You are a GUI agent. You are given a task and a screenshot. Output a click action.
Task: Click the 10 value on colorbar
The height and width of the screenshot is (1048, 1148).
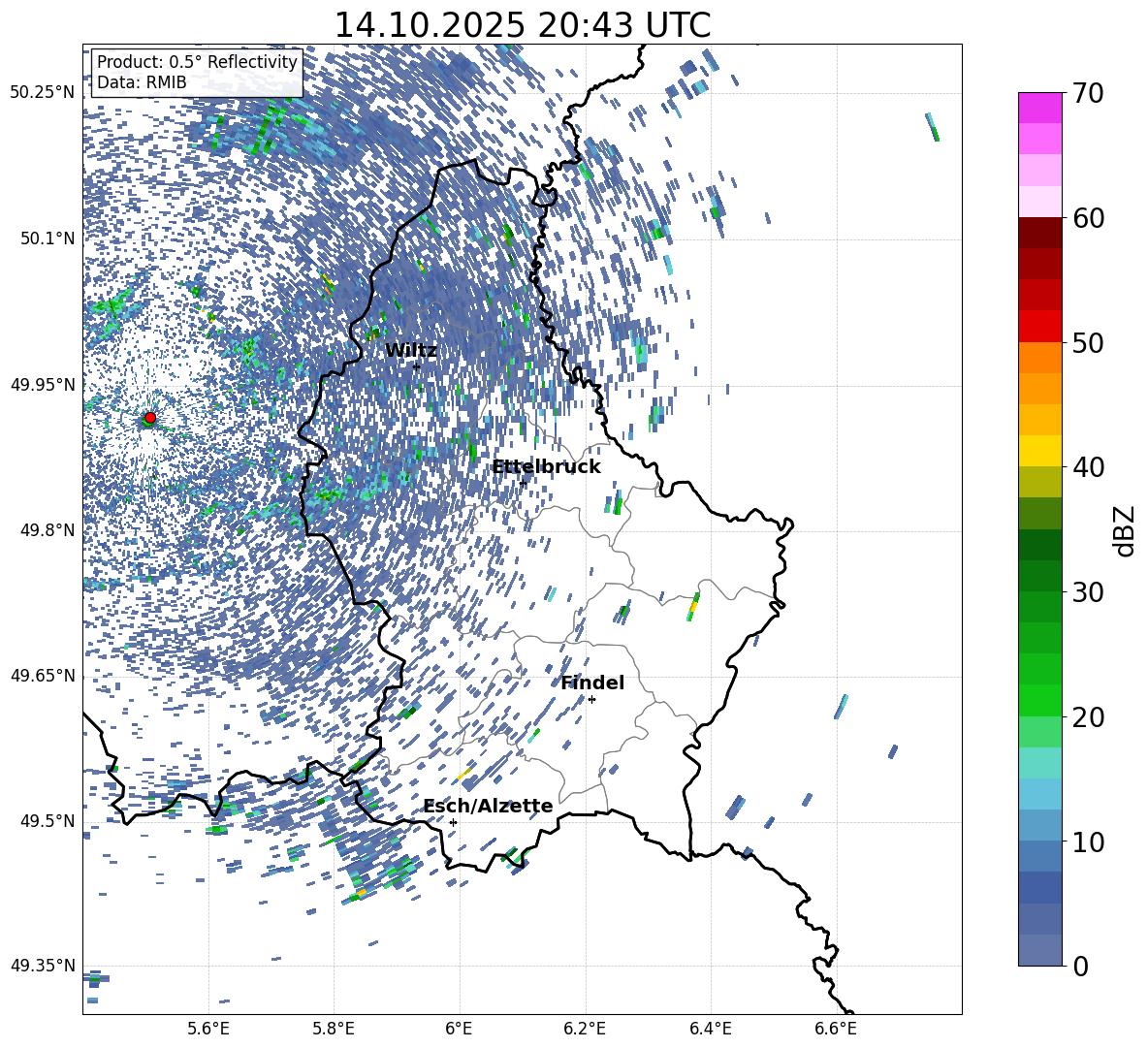pos(1087,842)
